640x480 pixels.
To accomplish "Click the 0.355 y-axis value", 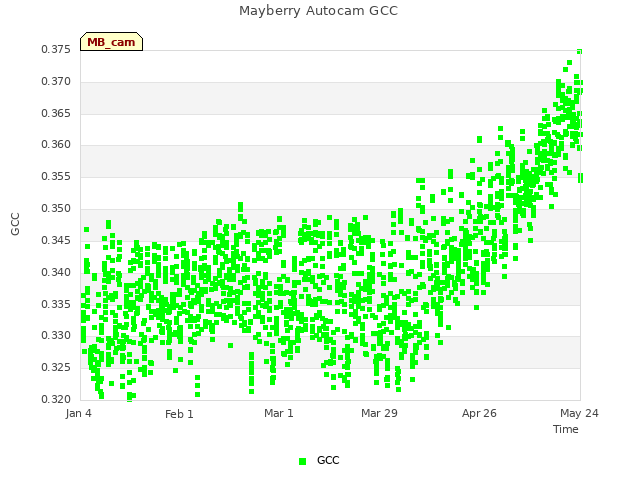I will point(56,177).
